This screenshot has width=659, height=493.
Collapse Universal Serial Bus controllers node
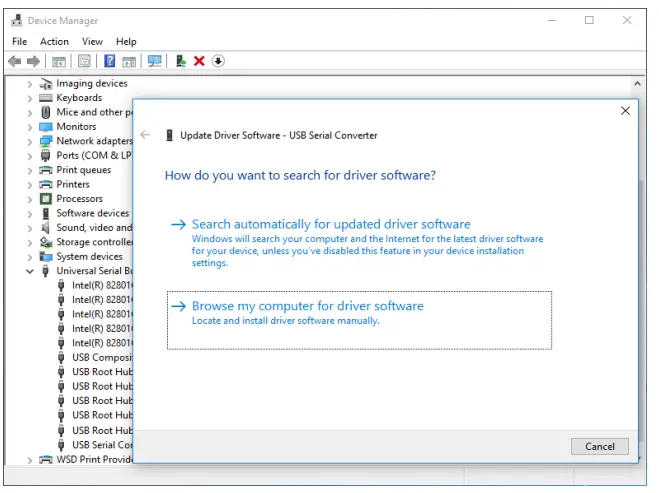click(29, 272)
